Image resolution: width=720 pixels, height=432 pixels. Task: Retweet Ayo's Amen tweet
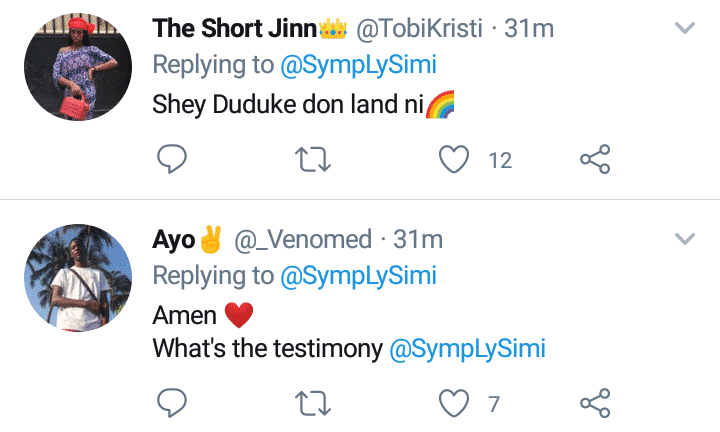pos(315,402)
